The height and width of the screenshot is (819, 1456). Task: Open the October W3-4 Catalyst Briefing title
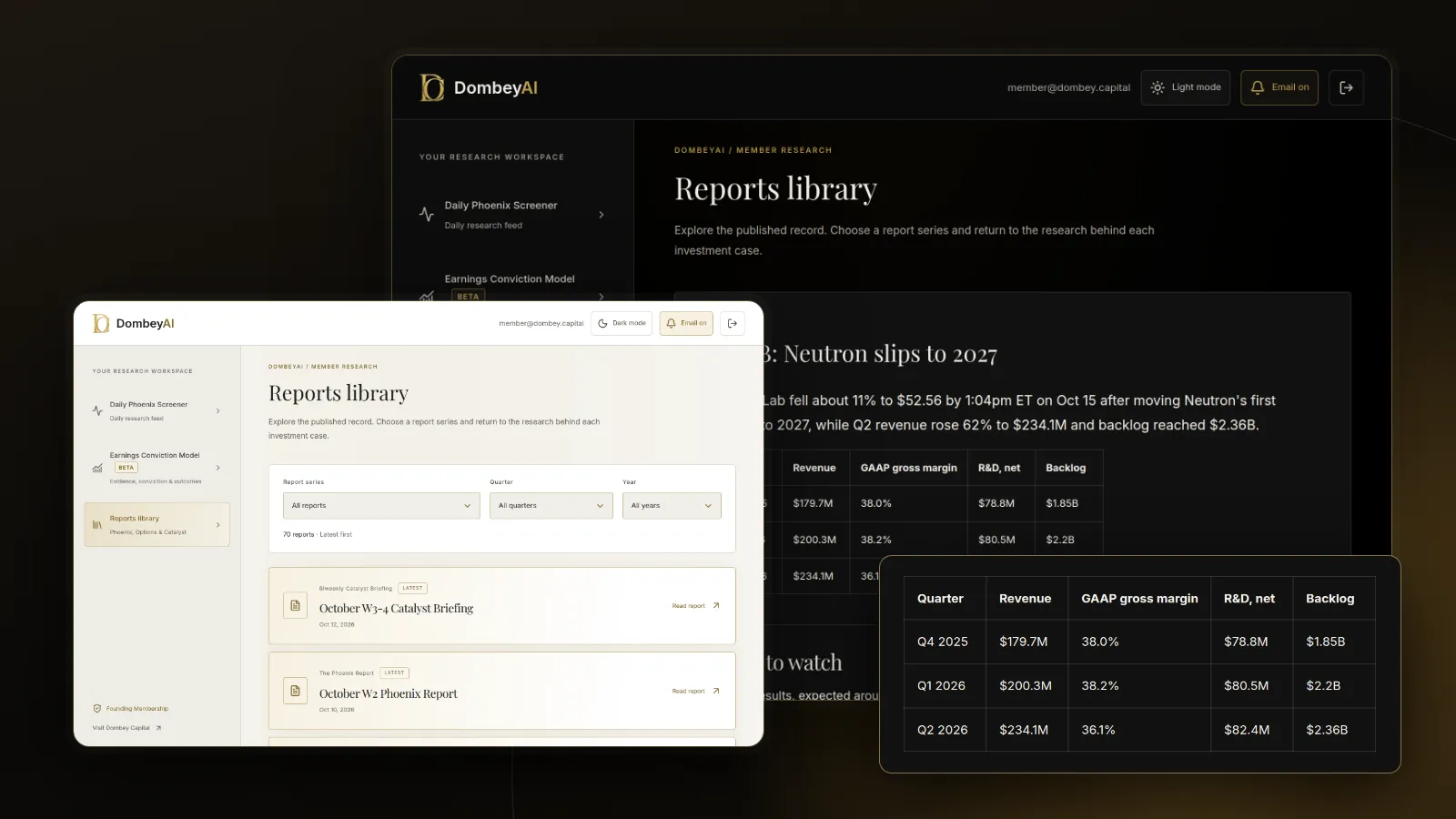tap(396, 608)
